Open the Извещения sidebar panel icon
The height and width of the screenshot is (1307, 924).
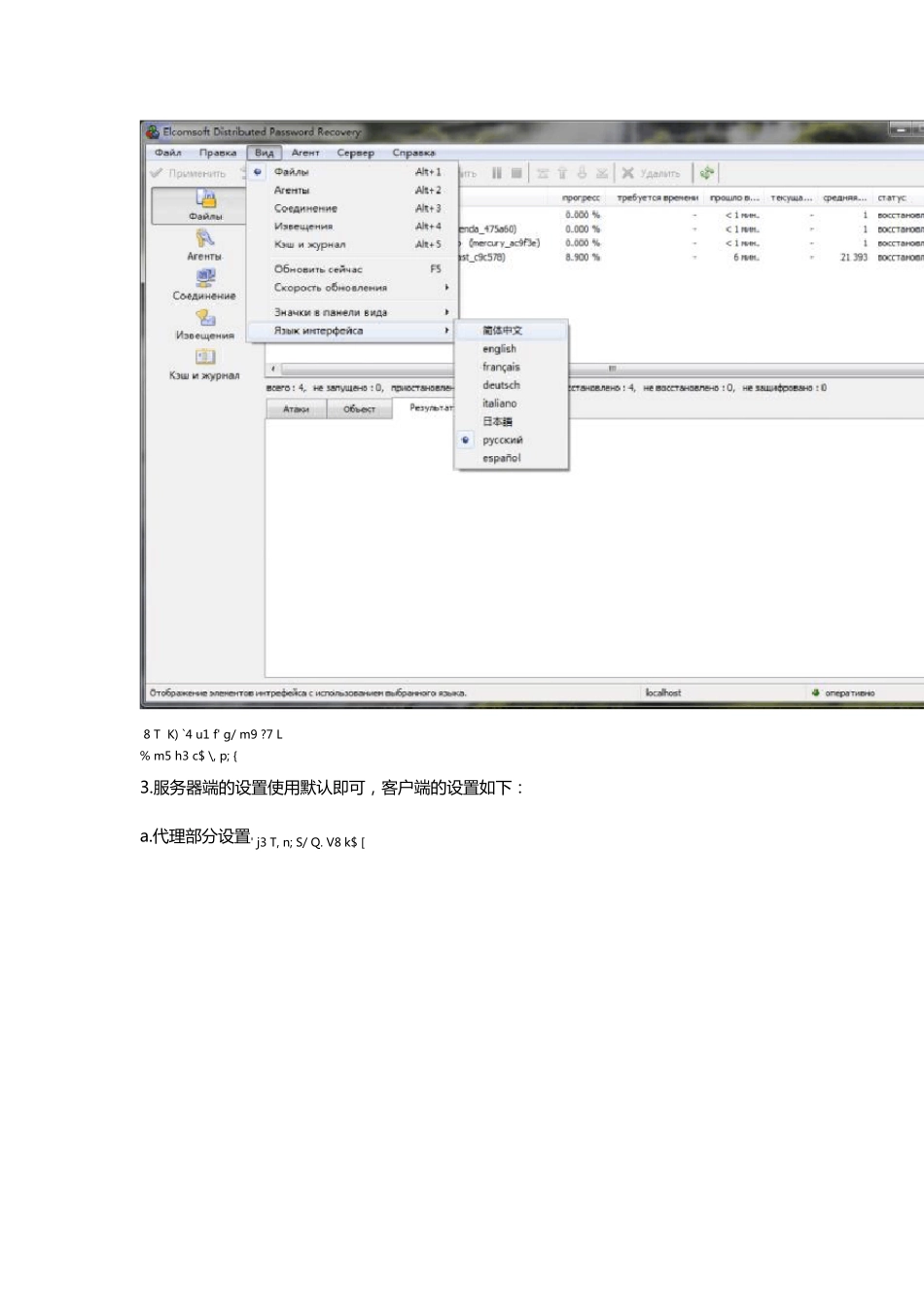[204, 324]
